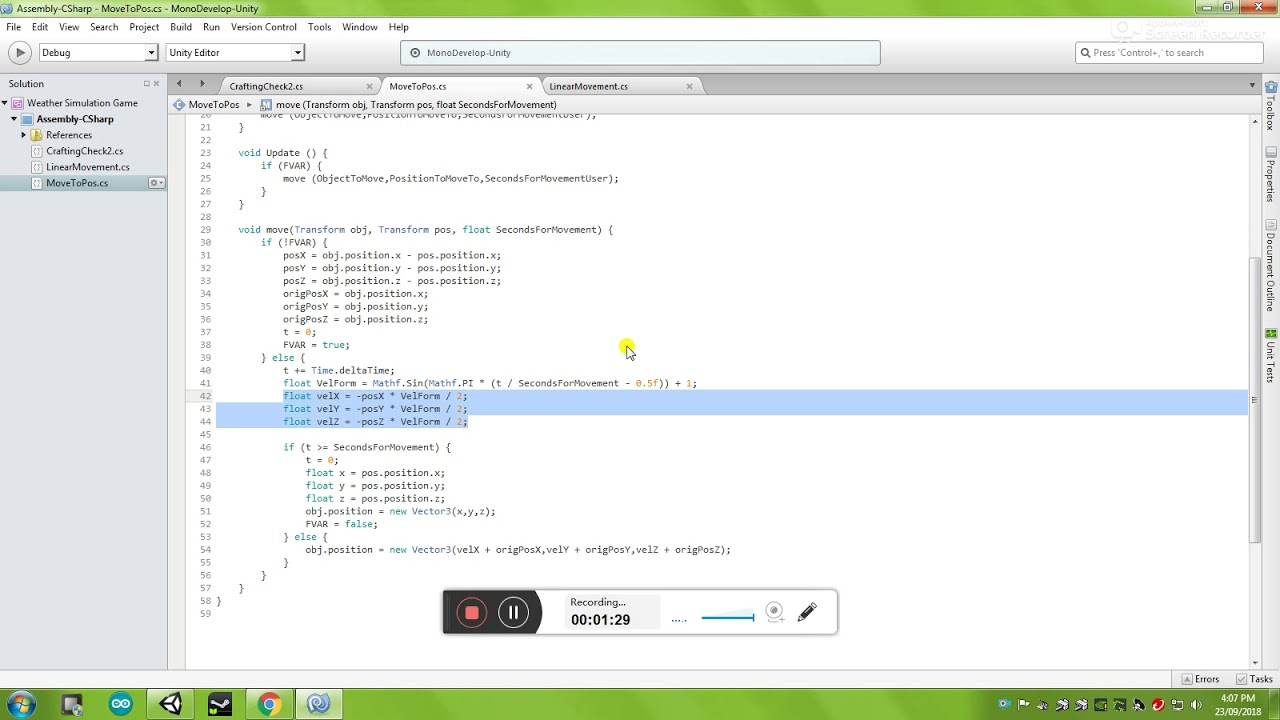Open the Errors pad
The width and height of the screenshot is (1280, 720).
click(1200, 679)
